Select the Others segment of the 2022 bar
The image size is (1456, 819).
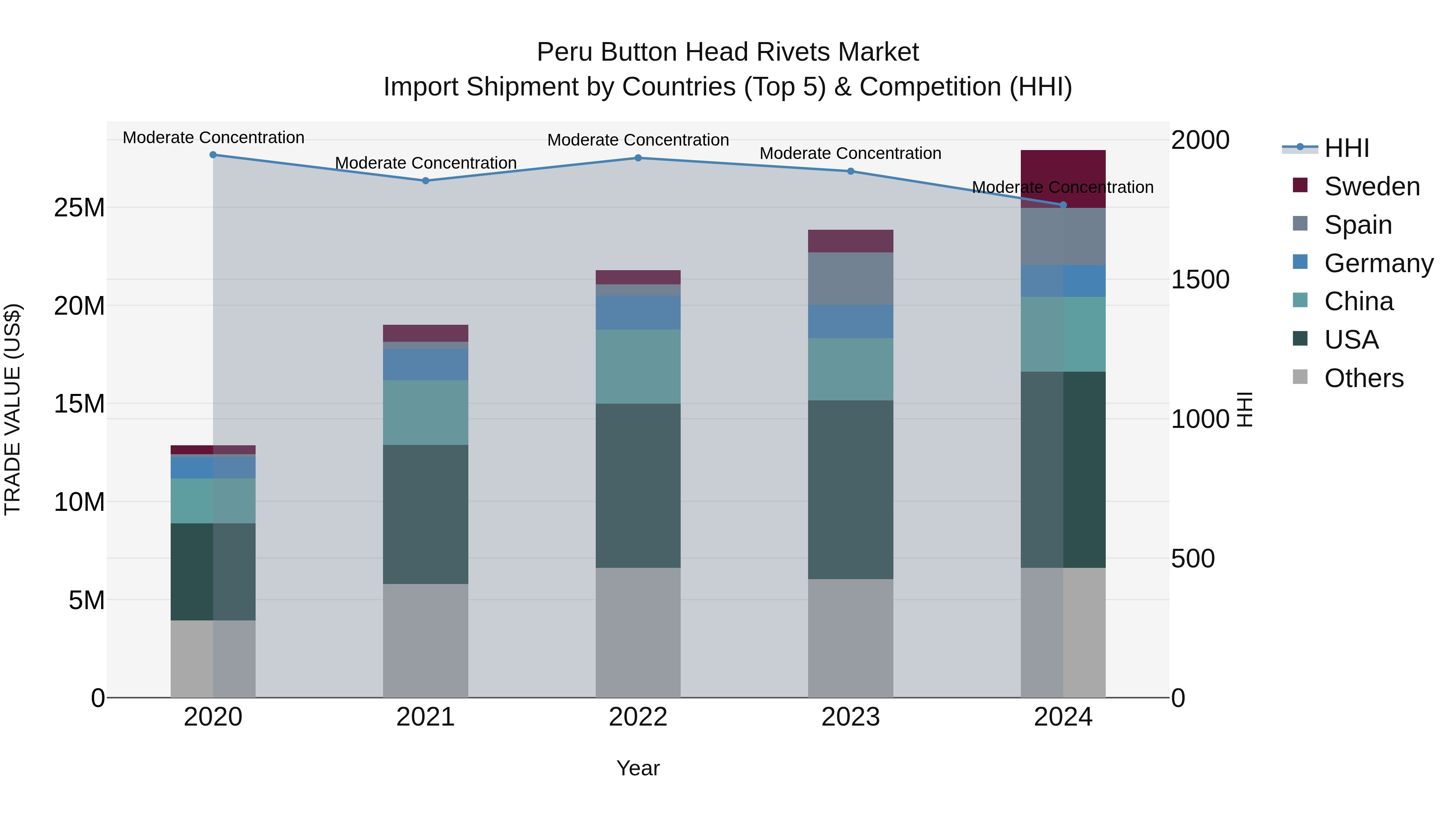pyautogui.click(x=638, y=633)
